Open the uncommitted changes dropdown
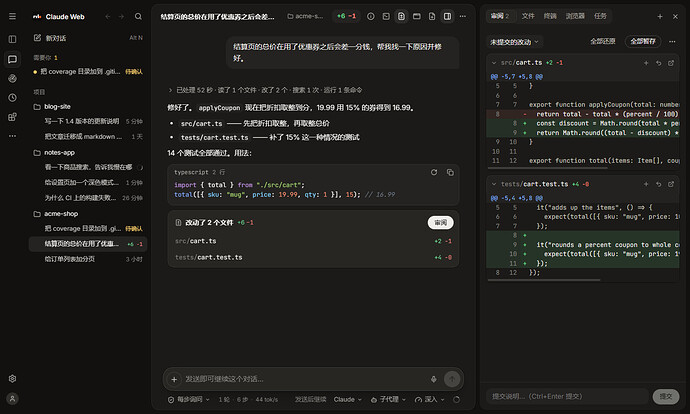 (x=514, y=42)
